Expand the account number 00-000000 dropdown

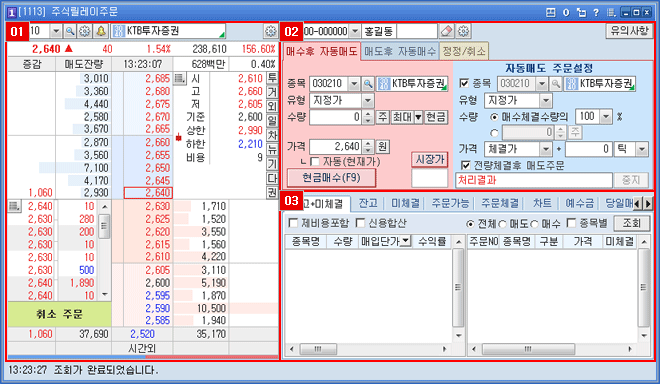click(355, 31)
